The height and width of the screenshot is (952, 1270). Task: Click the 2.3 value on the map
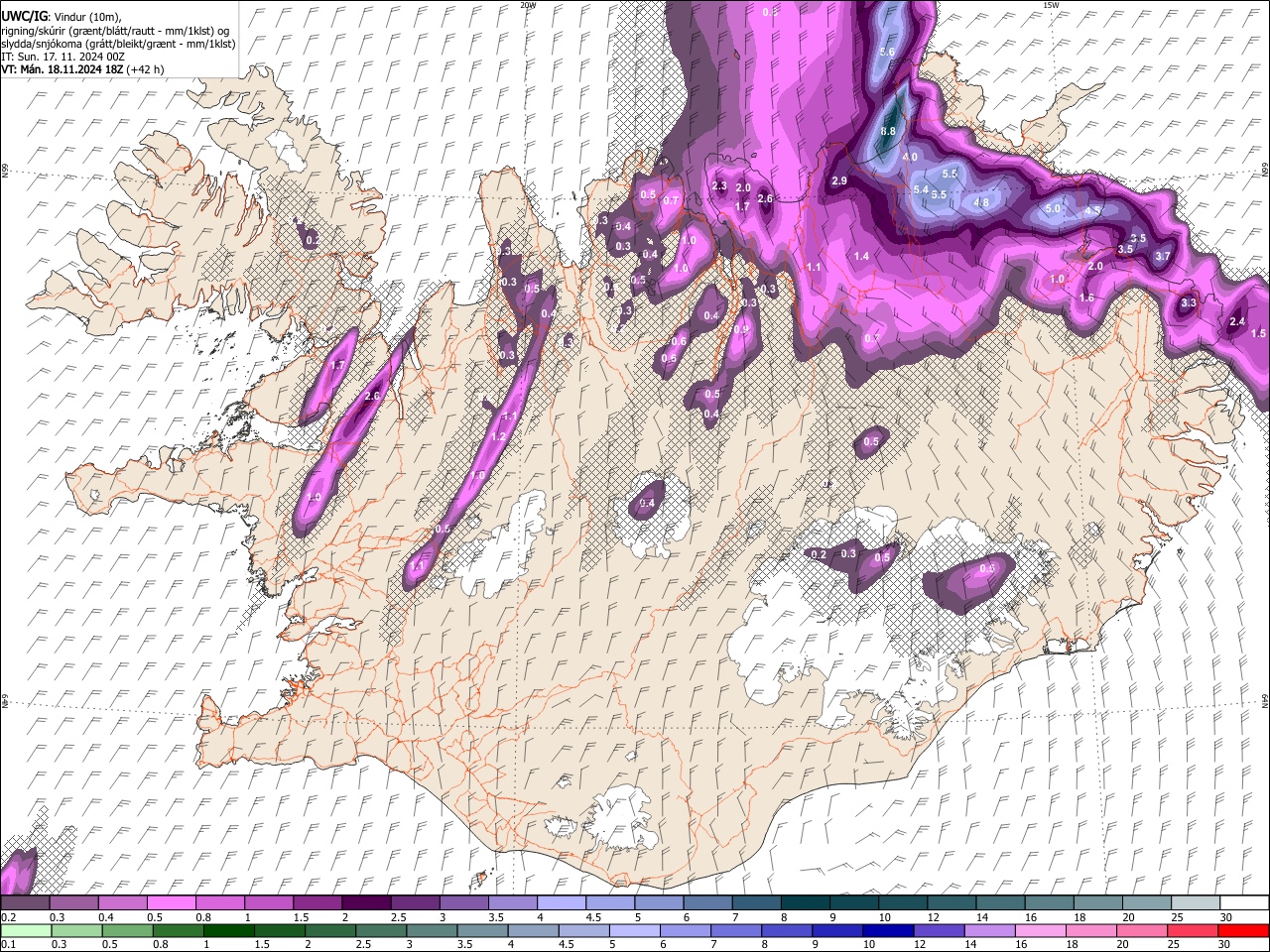click(x=720, y=185)
